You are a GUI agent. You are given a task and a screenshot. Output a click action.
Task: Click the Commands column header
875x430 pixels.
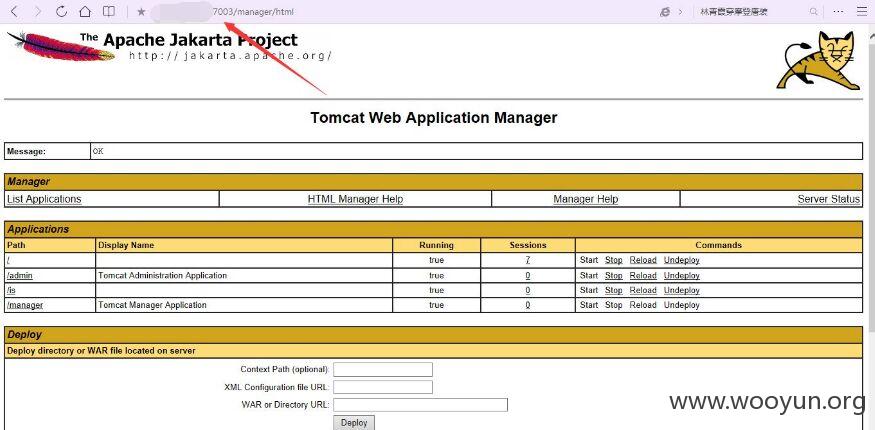tap(719, 245)
